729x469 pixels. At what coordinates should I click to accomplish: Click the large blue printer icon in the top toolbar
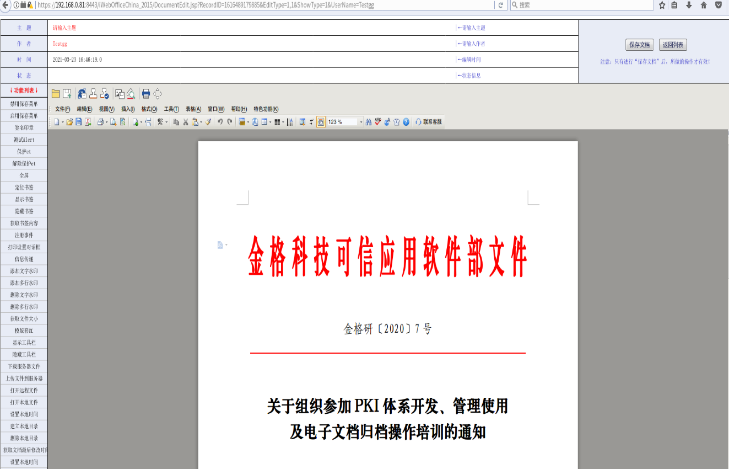coord(146,94)
